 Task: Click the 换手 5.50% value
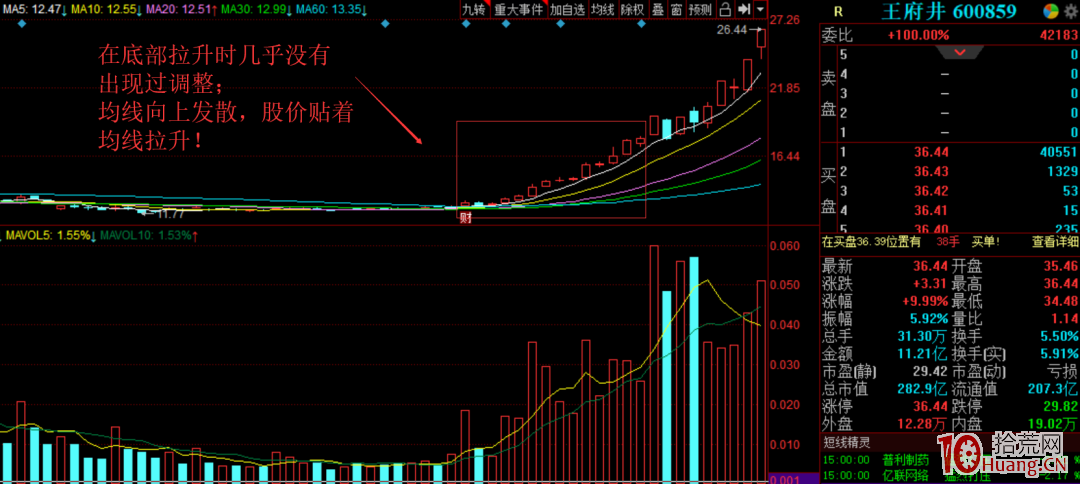point(1058,336)
